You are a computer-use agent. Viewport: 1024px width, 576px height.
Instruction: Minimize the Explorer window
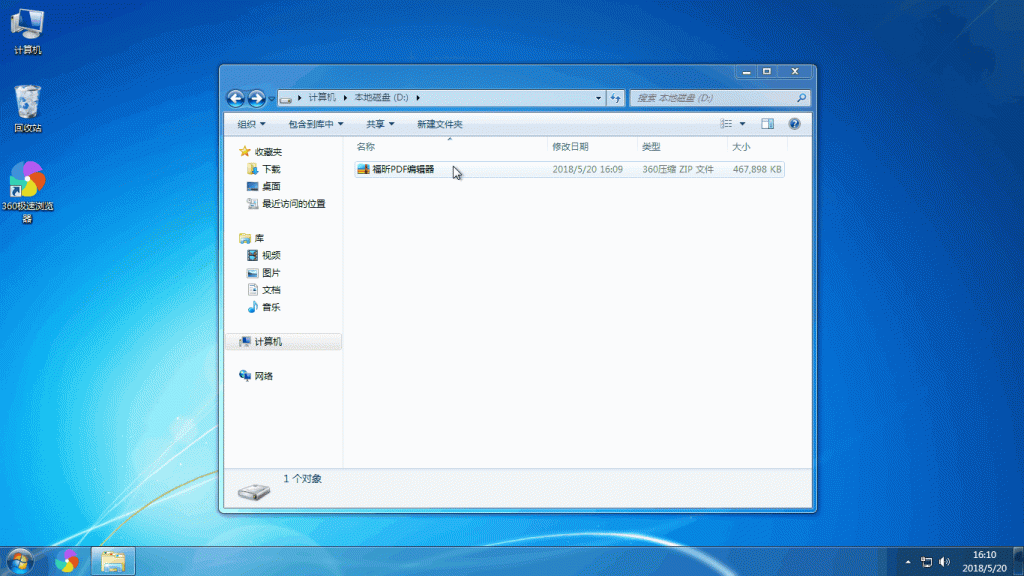(x=746, y=72)
